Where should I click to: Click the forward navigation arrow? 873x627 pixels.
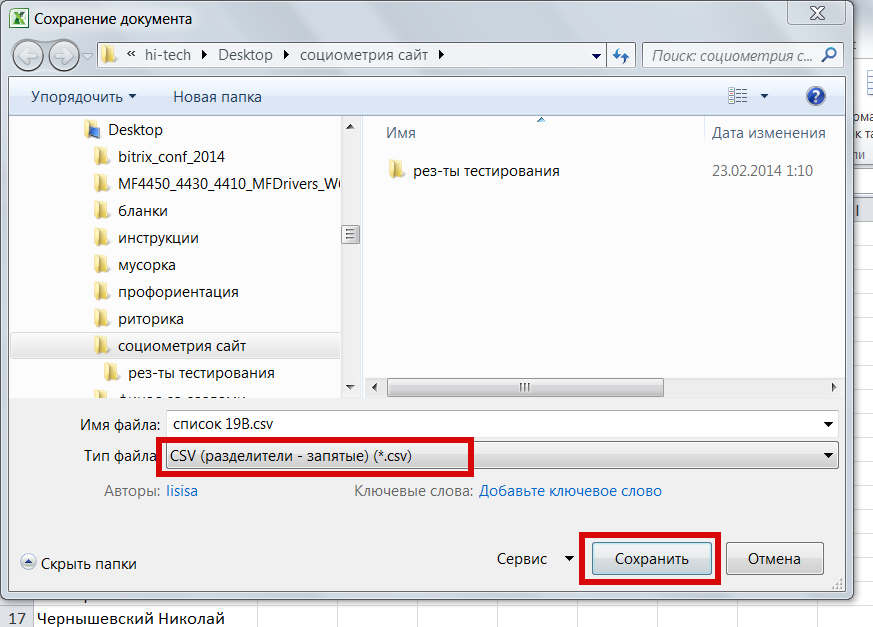(x=63, y=55)
